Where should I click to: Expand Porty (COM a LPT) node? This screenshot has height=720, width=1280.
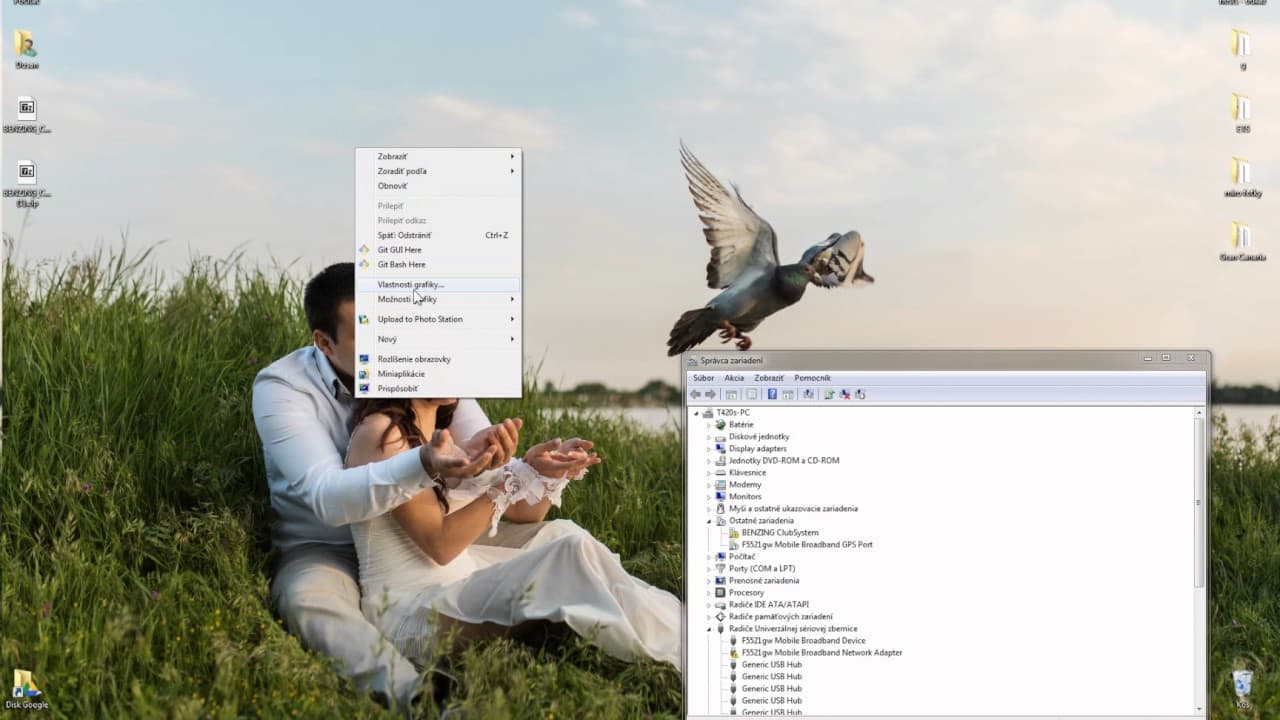[x=709, y=569]
